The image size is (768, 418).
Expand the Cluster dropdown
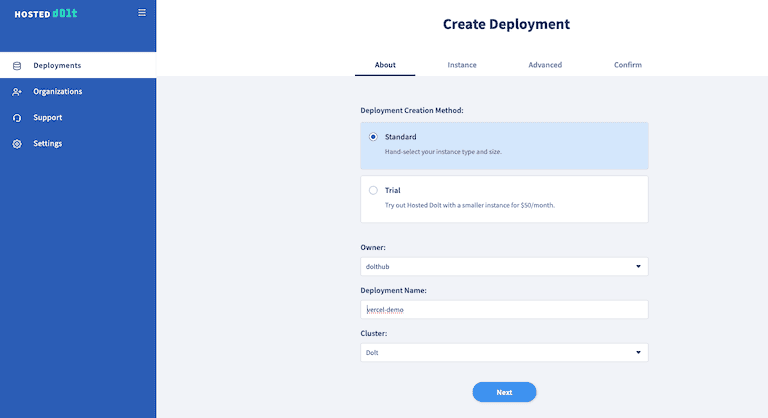504,353
